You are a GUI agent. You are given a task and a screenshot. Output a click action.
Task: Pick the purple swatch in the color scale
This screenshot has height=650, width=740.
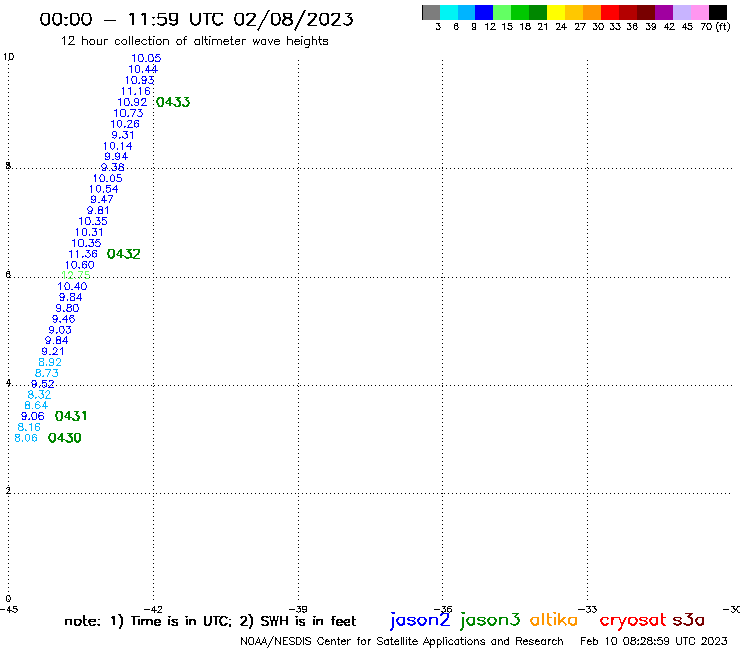coord(664,12)
